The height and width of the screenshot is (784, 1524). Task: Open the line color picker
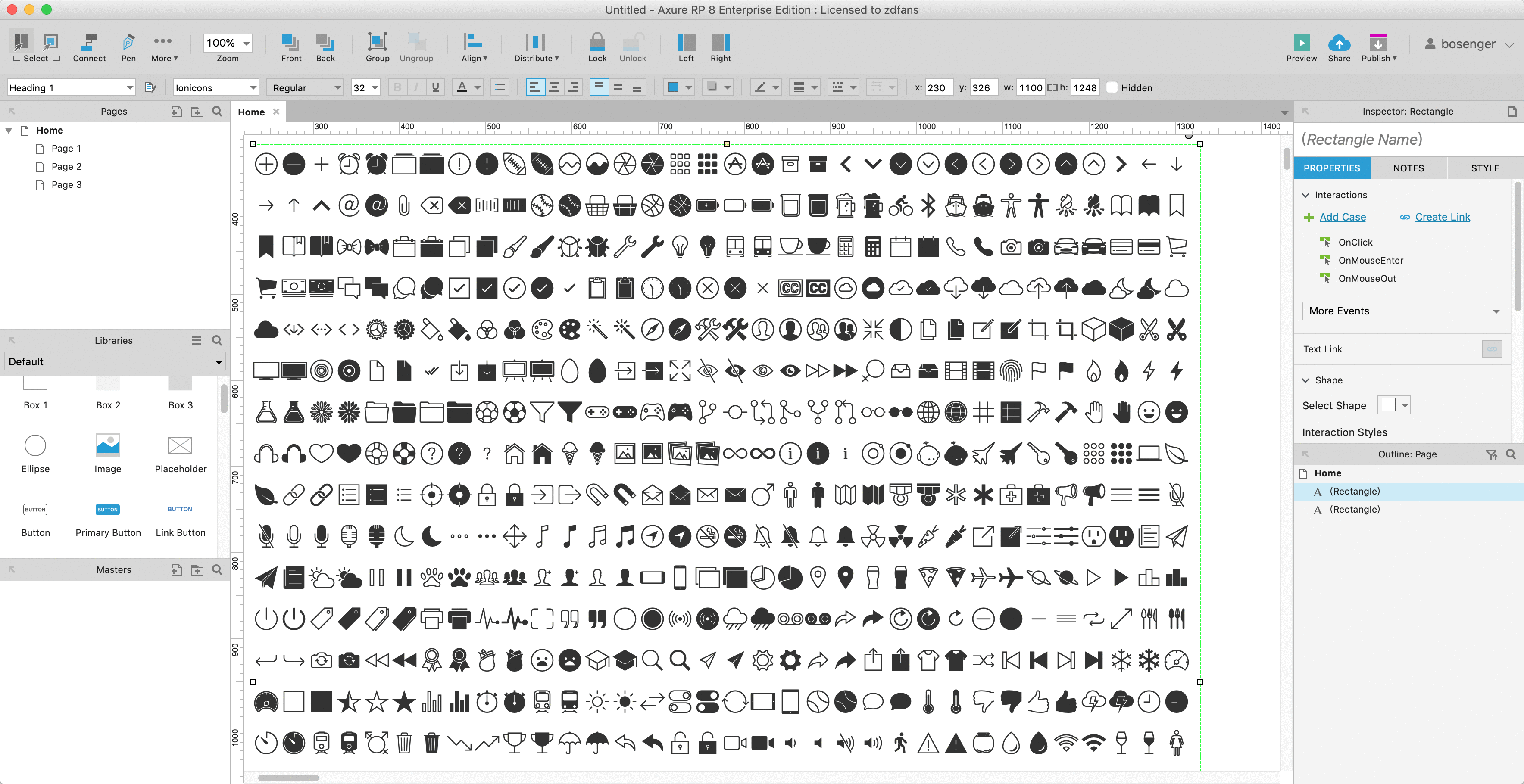[766, 87]
